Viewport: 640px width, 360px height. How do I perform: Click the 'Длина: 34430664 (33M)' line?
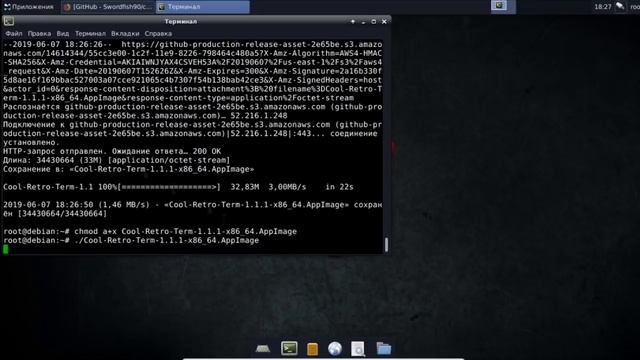(x=116, y=160)
